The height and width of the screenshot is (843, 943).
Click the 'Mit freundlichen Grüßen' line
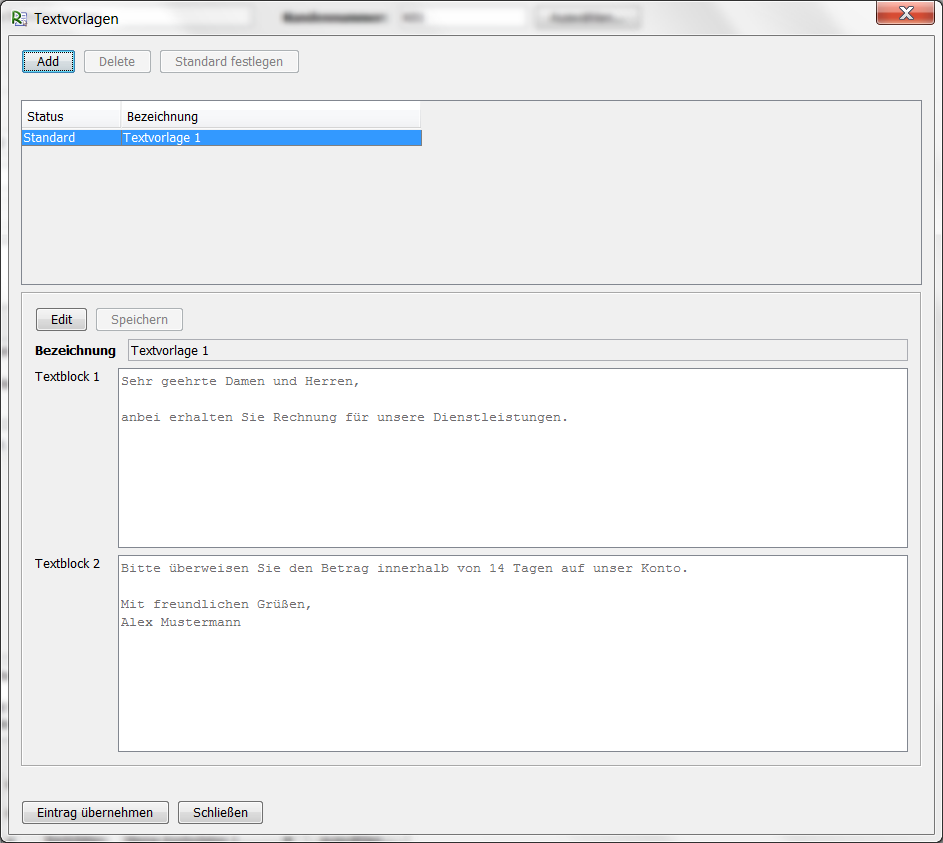[216, 605]
